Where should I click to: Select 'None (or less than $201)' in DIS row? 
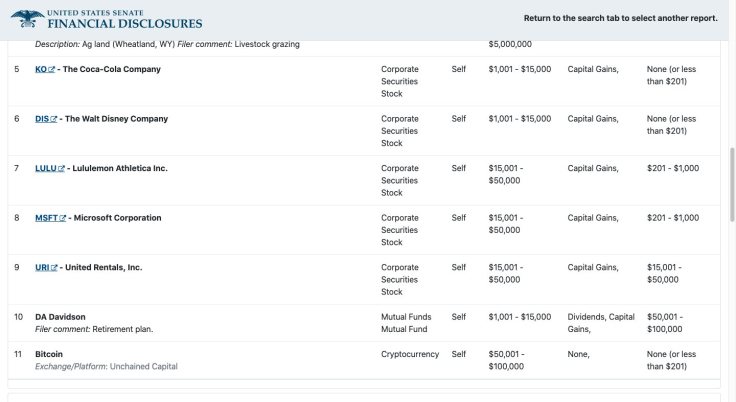pos(671,125)
